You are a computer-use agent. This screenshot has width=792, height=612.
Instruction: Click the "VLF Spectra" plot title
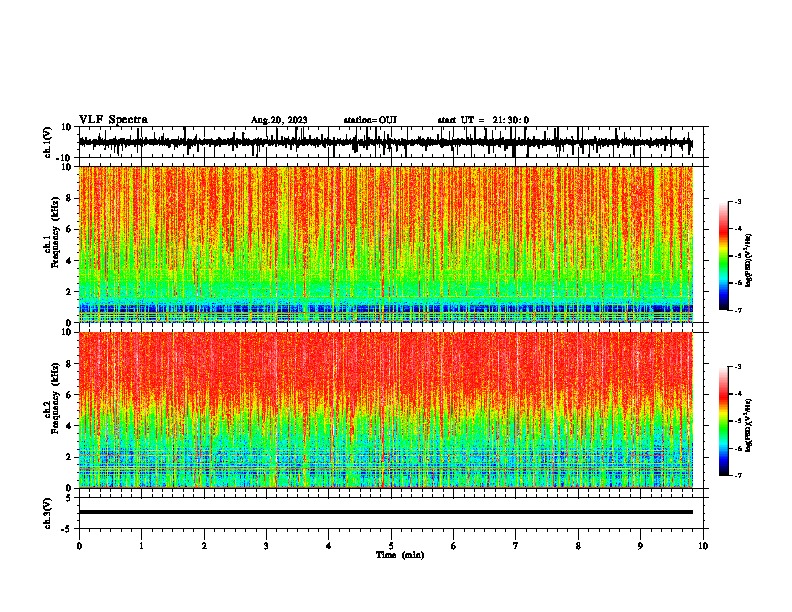coord(113,120)
